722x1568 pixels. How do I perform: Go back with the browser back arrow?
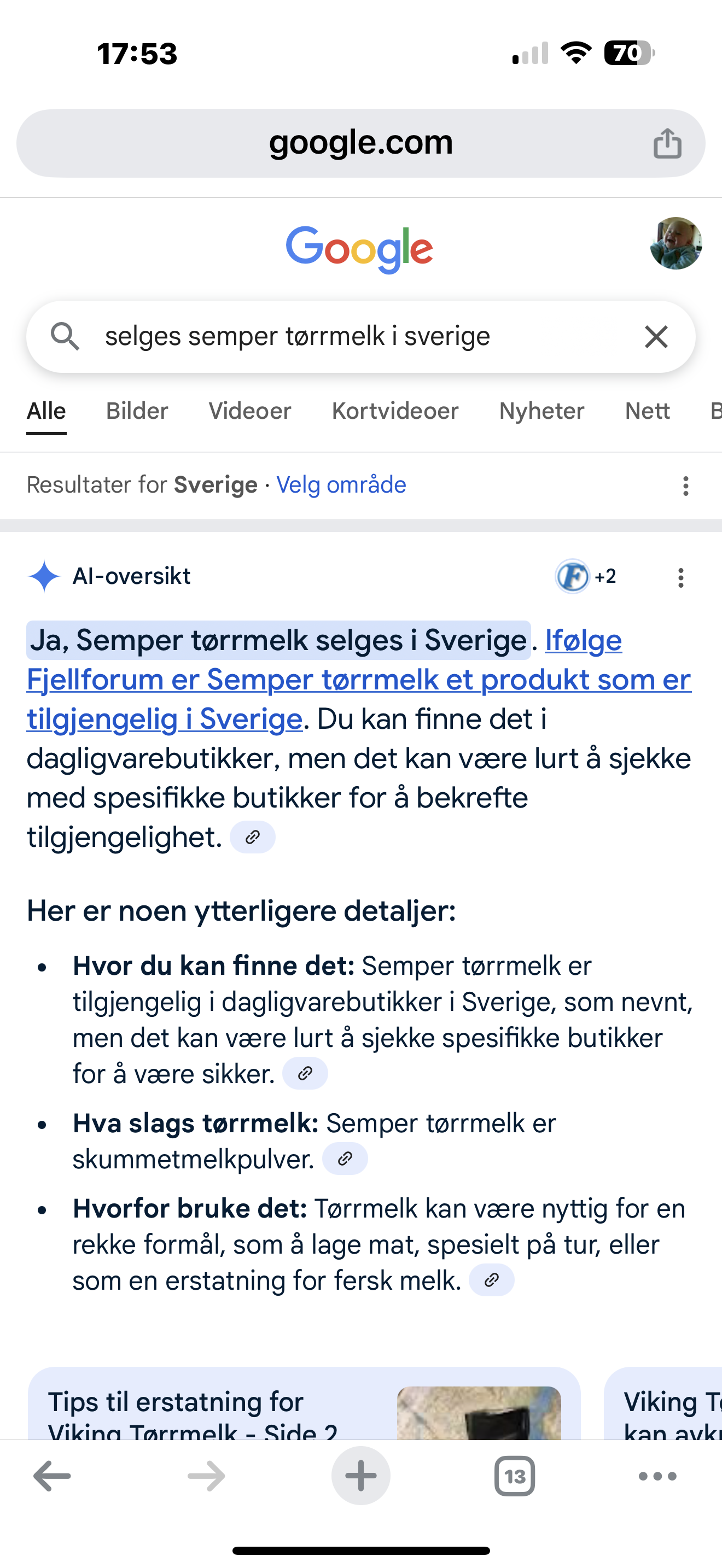(x=53, y=1476)
